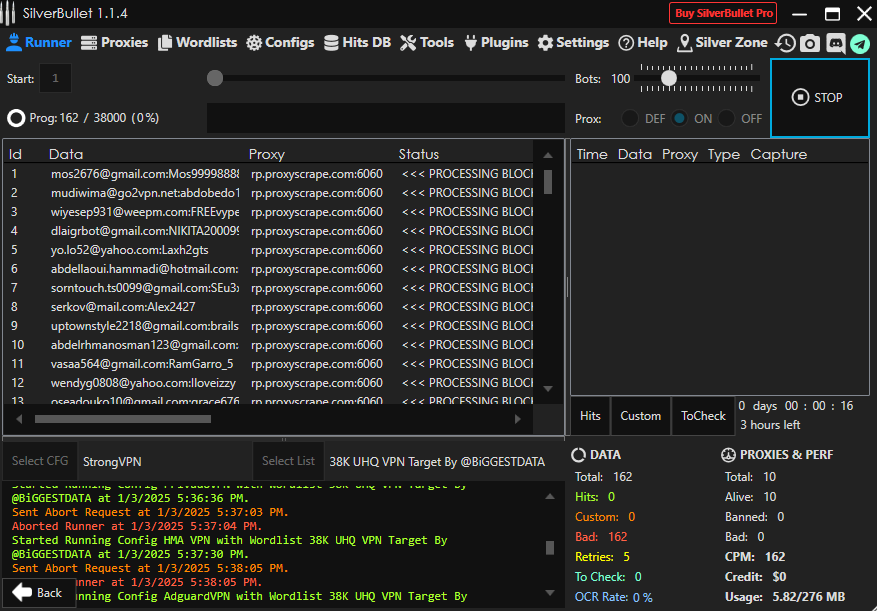This screenshot has height=611, width=877.
Task: Select the DEF proxy radio option
Action: (x=630, y=118)
